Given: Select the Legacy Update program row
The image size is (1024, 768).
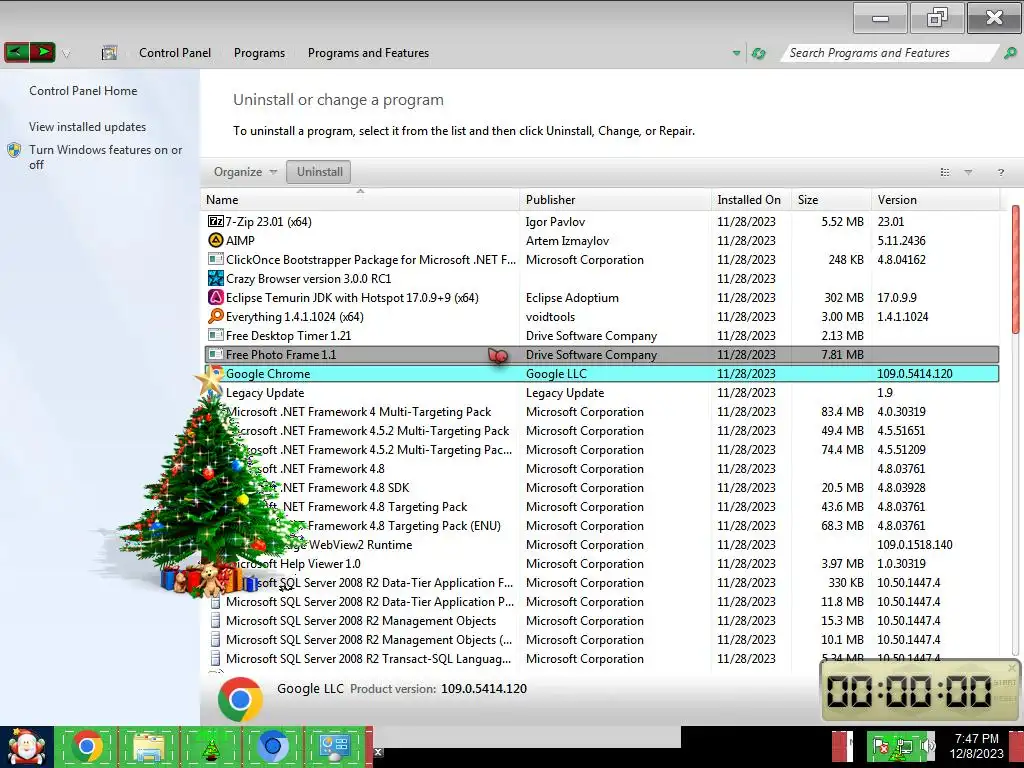Looking at the screenshot, I should tap(601, 392).
